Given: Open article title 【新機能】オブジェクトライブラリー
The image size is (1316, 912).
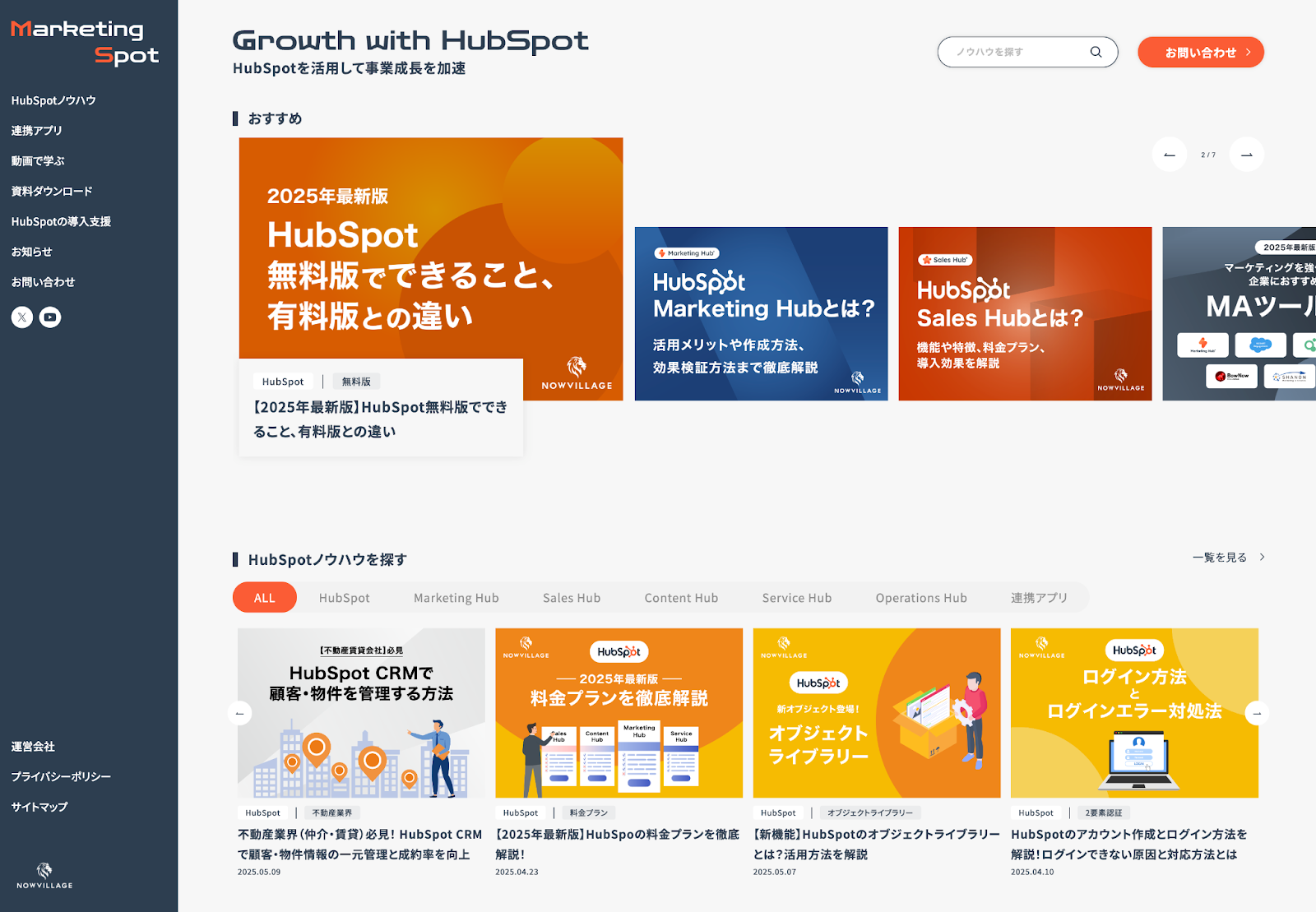Looking at the screenshot, I should 877,845.
